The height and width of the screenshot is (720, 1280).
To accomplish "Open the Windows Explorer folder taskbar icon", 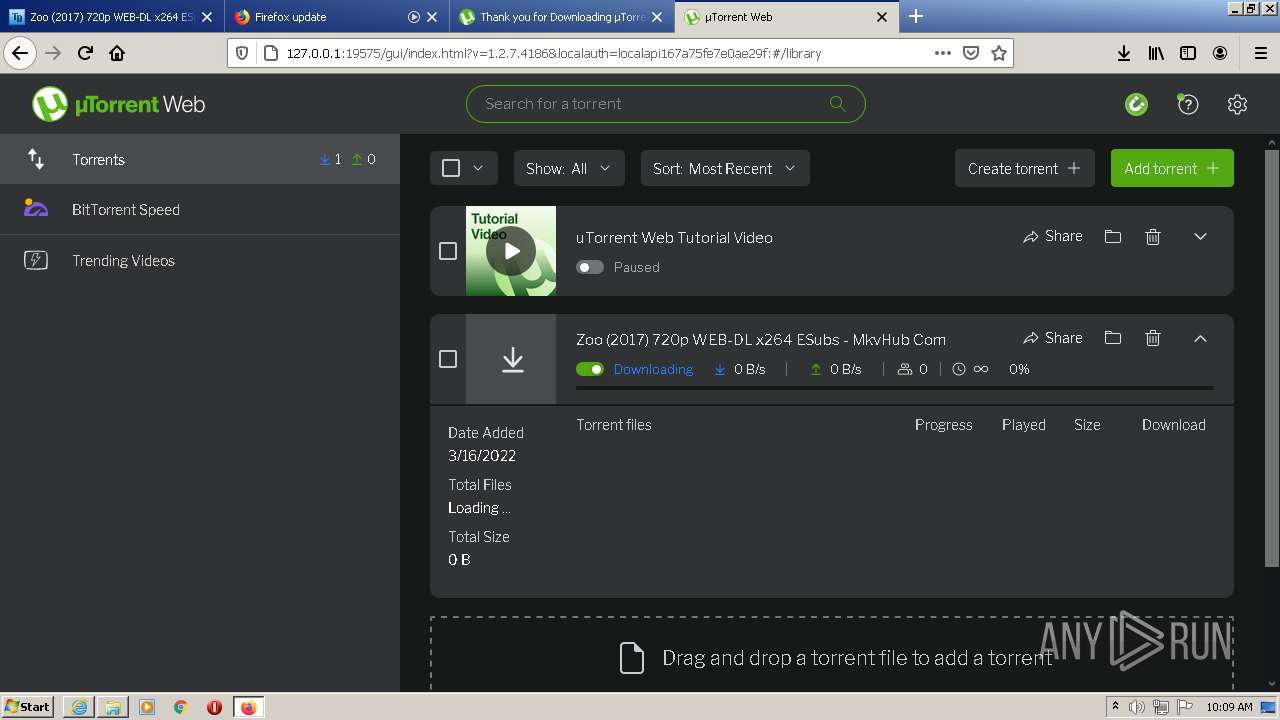I will point(113,707).
